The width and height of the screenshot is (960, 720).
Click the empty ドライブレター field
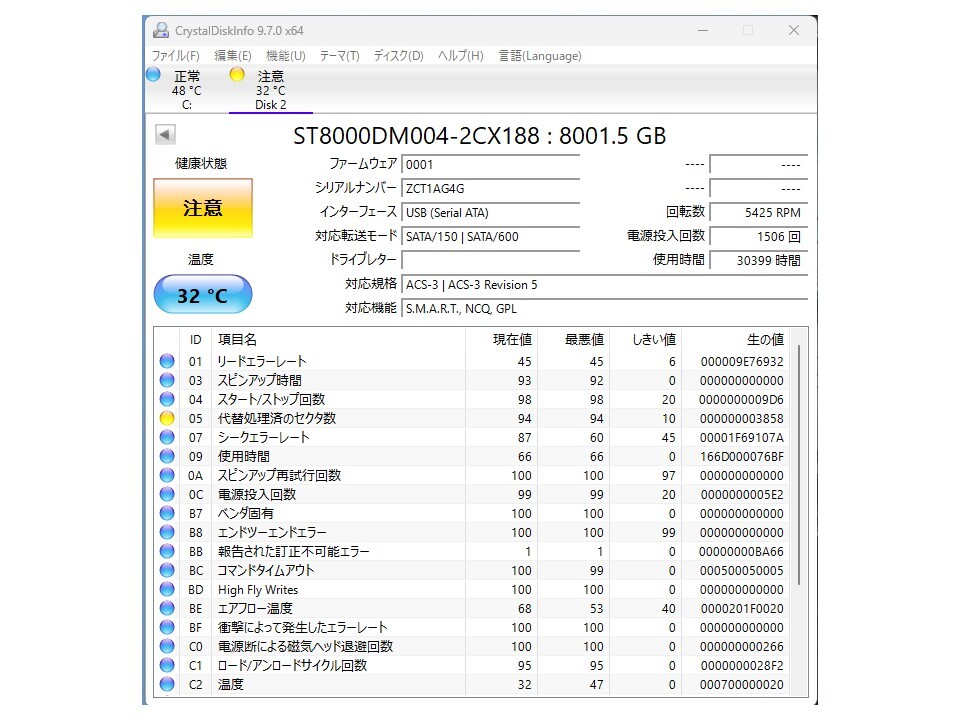(490, 260)
